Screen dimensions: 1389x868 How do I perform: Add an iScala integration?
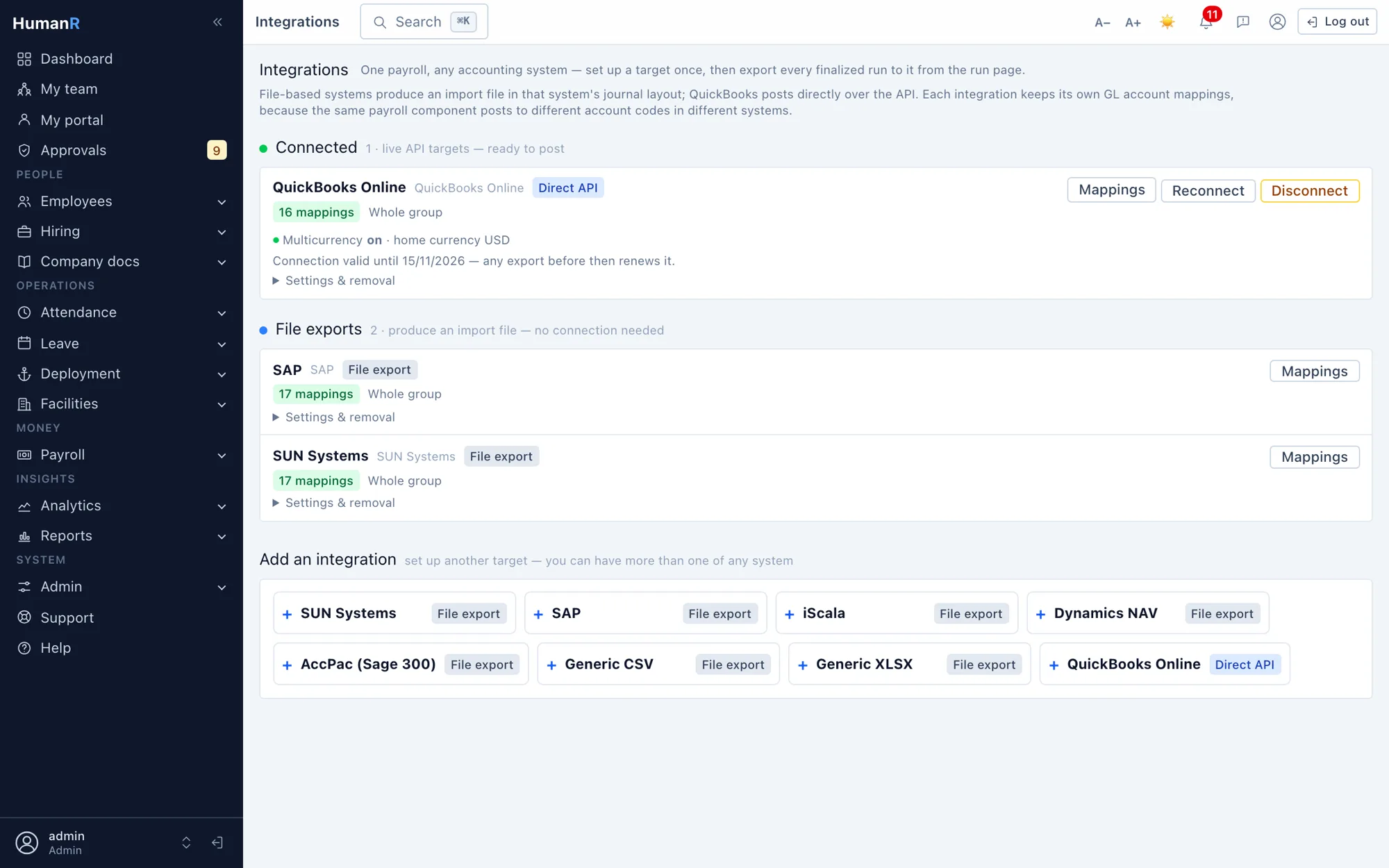tap(897, 613)
